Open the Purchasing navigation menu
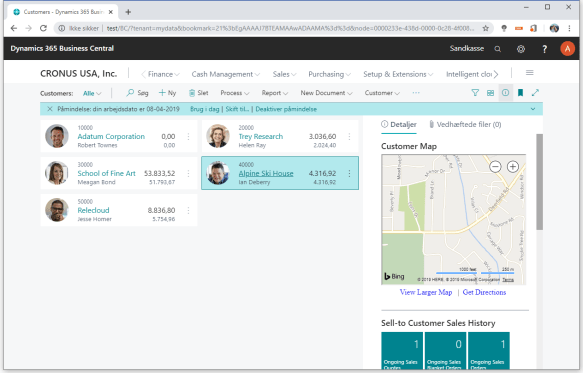This screenshot has width=583, height=373. [x=329, y=74]
